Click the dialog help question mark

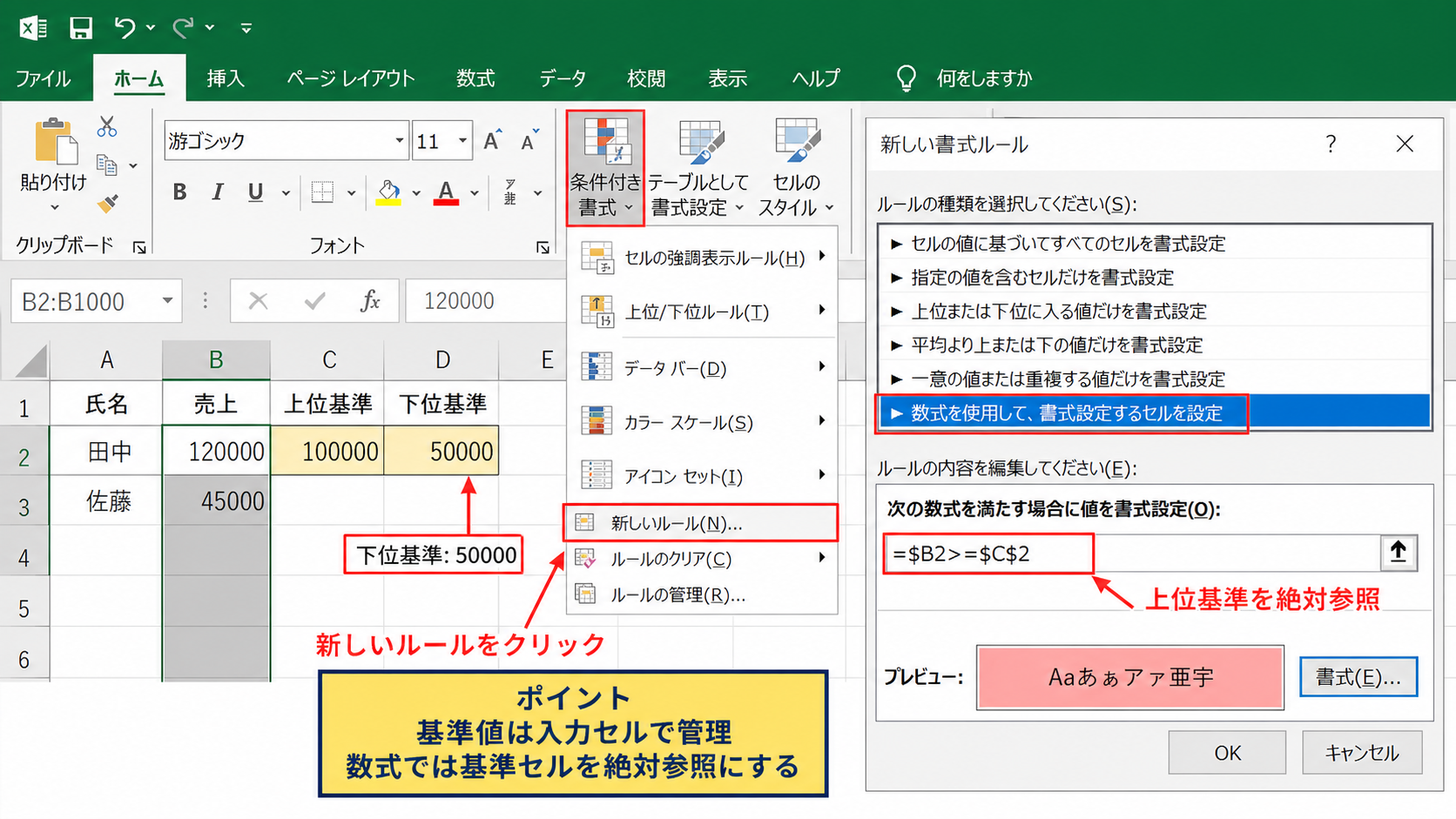[x=1331, y=144]
